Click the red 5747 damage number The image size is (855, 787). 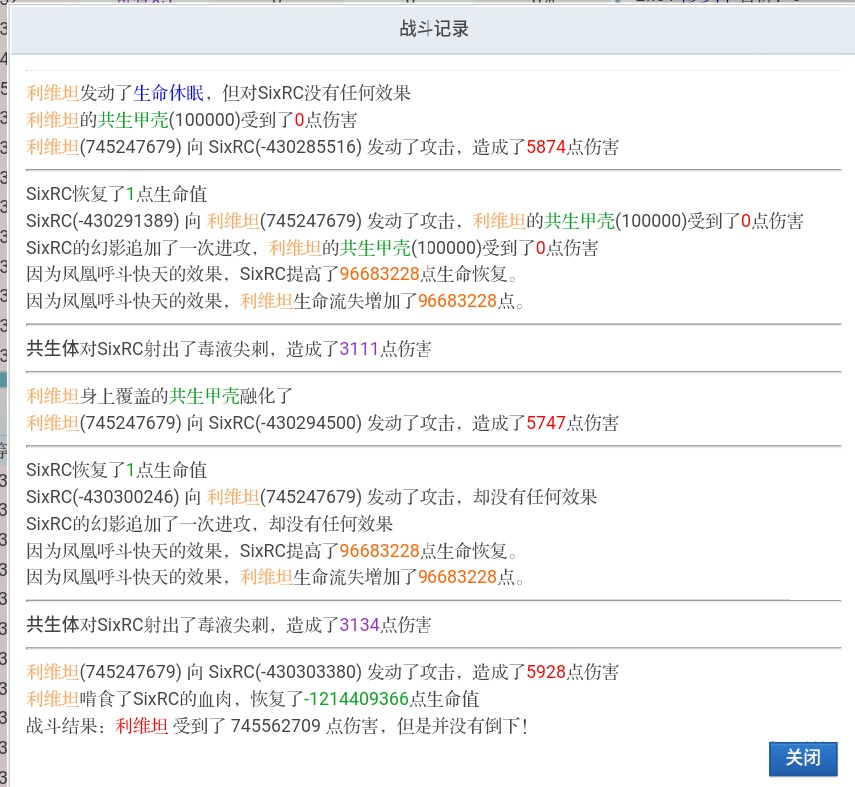(x=546, y=423)
